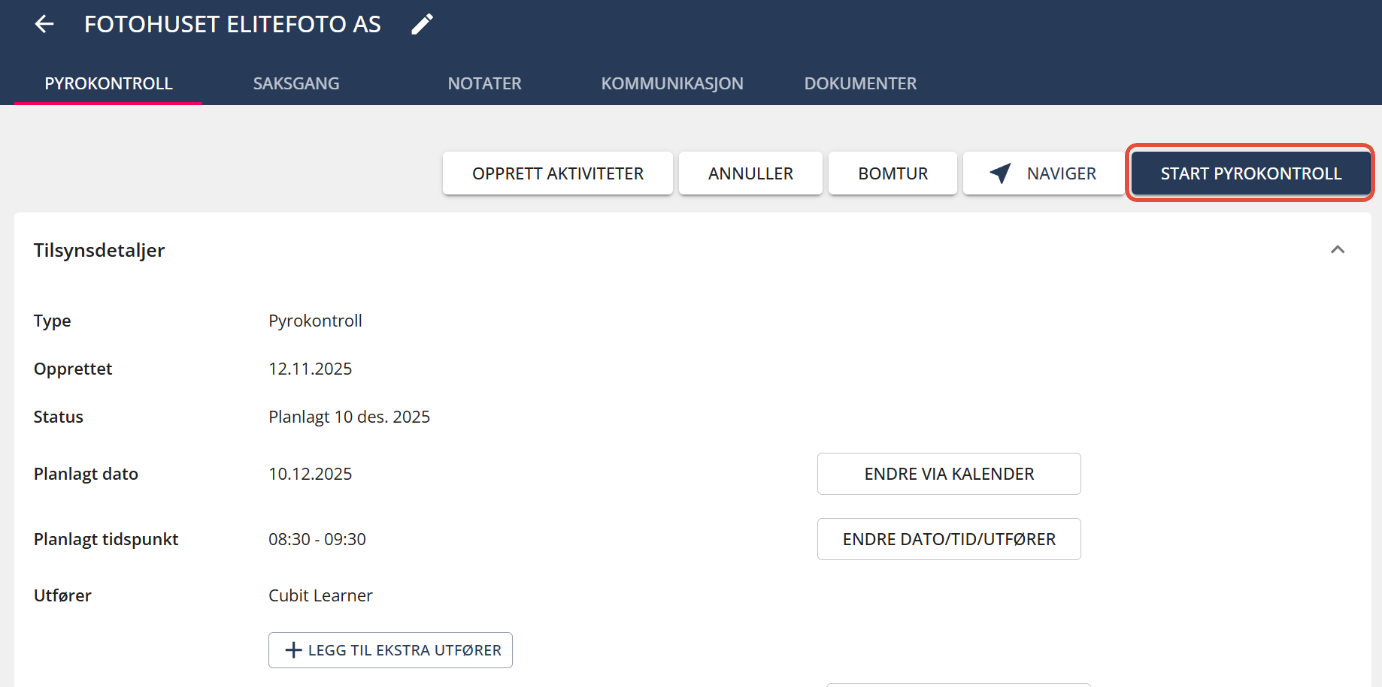This screenshot has width=1382, height=687.
Task: Add extra performer with LEGG TIL EKSTRA UTFØRER
Action: pyautogui.click(x=391, y=650)
